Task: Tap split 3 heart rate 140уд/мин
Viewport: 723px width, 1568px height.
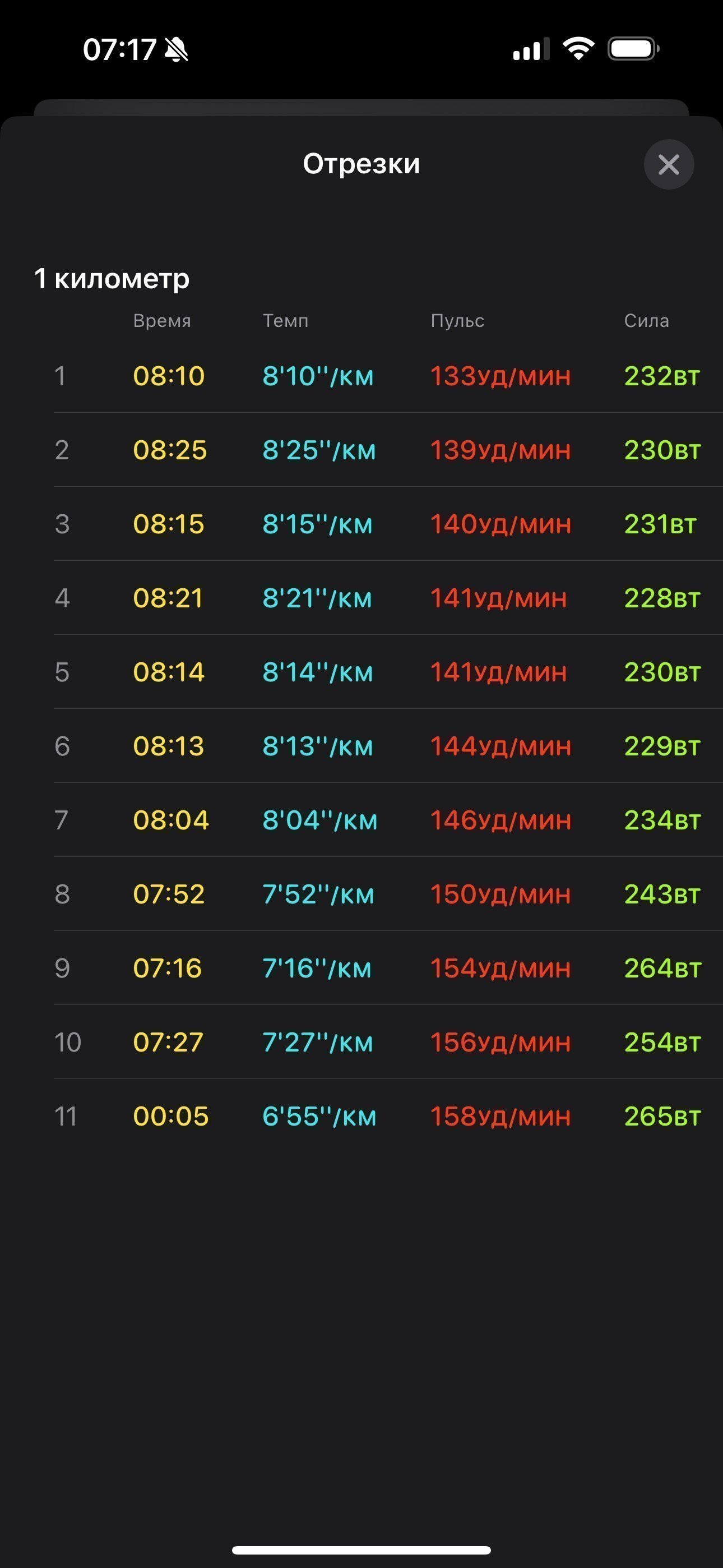Action: point(501,524)
